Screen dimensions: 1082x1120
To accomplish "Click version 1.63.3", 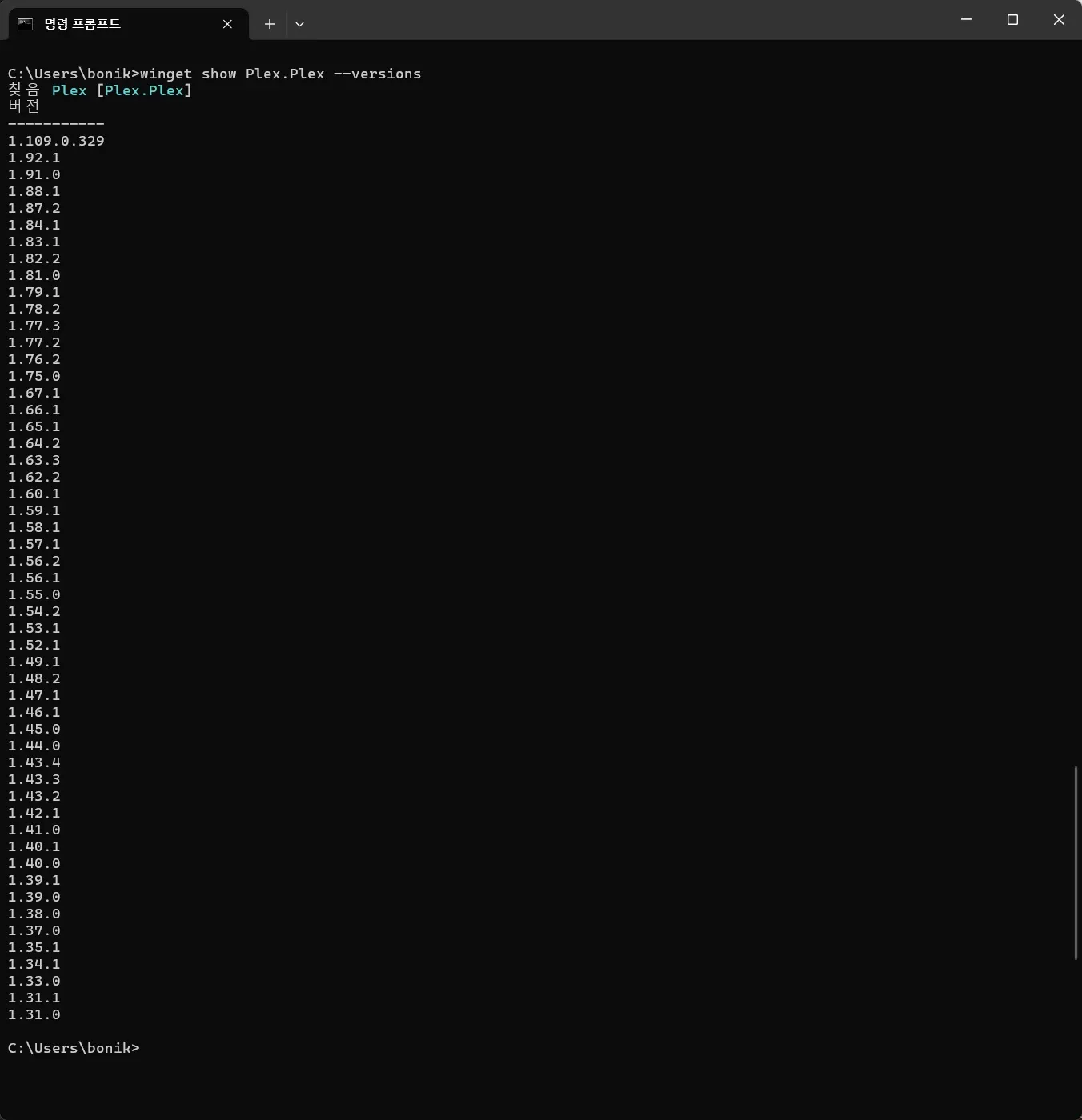I will tap(34, 460).
